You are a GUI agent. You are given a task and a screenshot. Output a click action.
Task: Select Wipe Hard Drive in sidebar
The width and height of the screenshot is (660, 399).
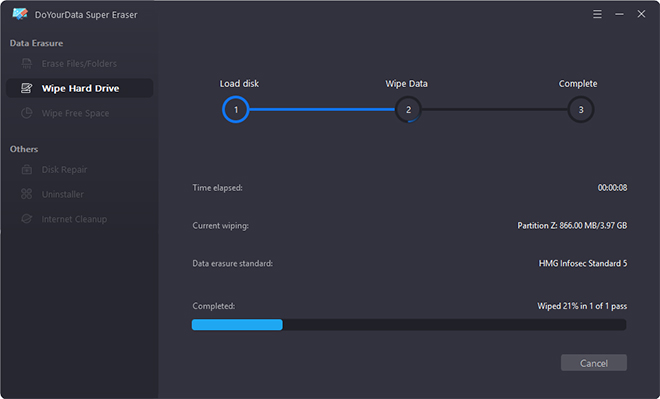coord(80,88)
